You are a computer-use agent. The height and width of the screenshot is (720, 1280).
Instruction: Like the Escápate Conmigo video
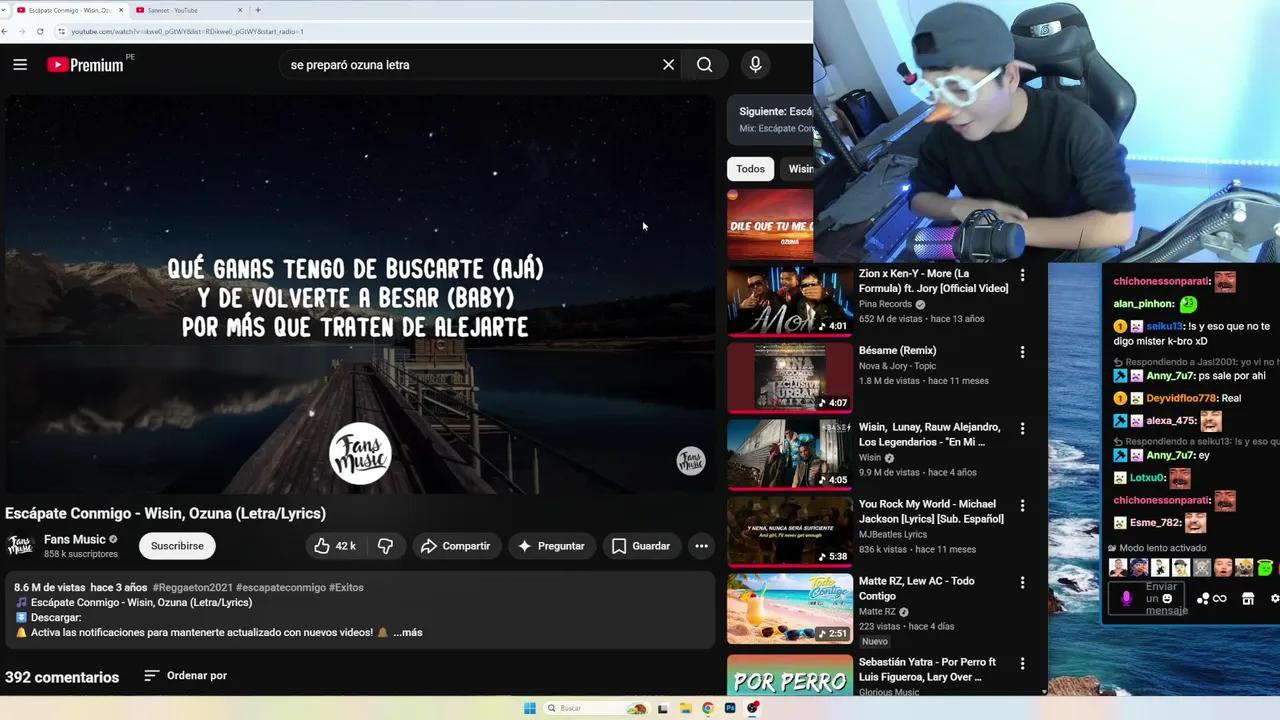click(335, 546)
